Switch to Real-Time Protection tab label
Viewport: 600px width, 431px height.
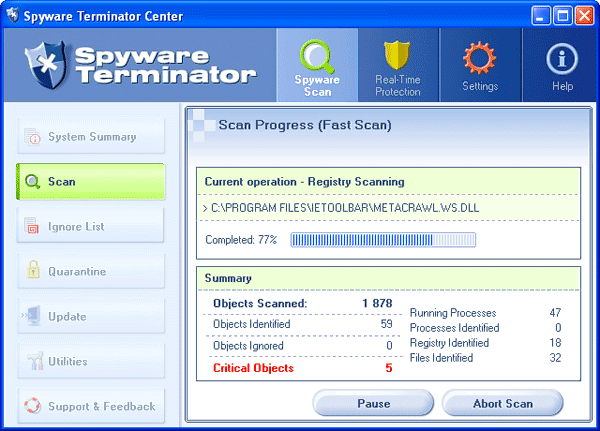coord(398,86)
